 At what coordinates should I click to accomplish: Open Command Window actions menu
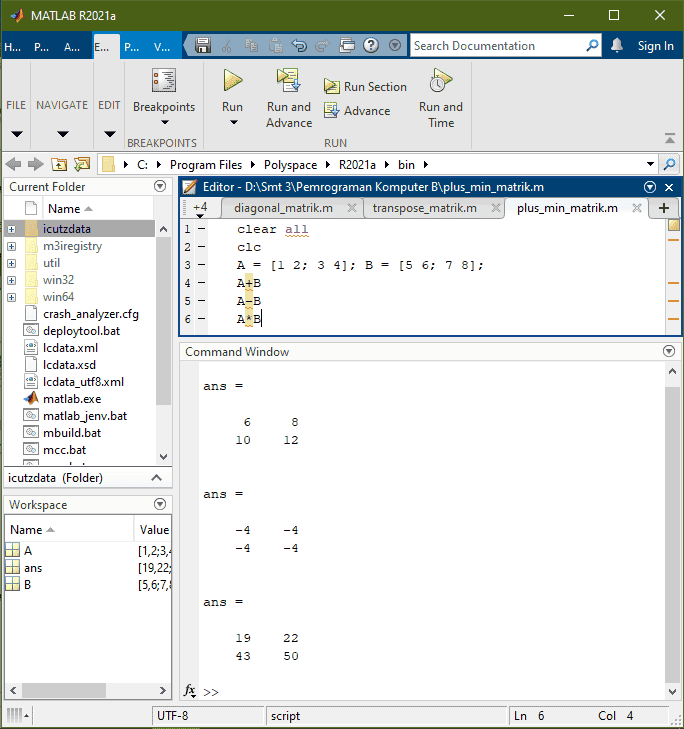click(x=669, y=351)
